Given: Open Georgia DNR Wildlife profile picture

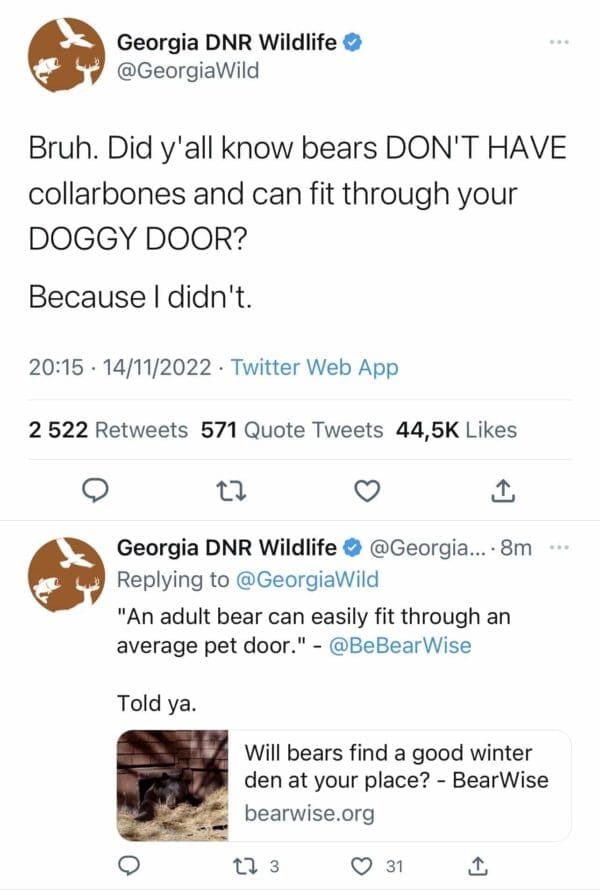Looking at the screenshot, I should 67,54.
